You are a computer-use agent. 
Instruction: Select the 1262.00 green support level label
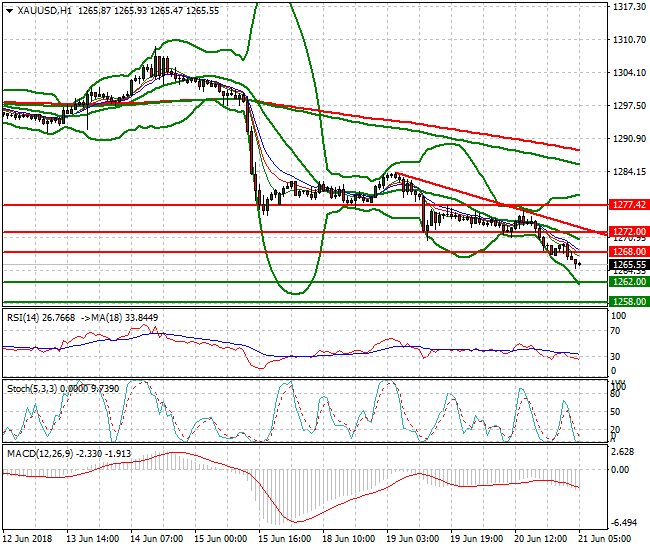coord(627,282)
